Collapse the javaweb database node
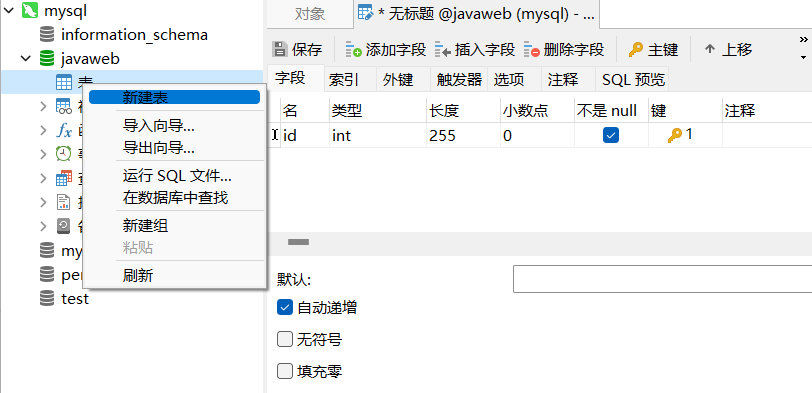Image resolution: width=812 pixels, height=393 pixels. (x=26, y=59)
